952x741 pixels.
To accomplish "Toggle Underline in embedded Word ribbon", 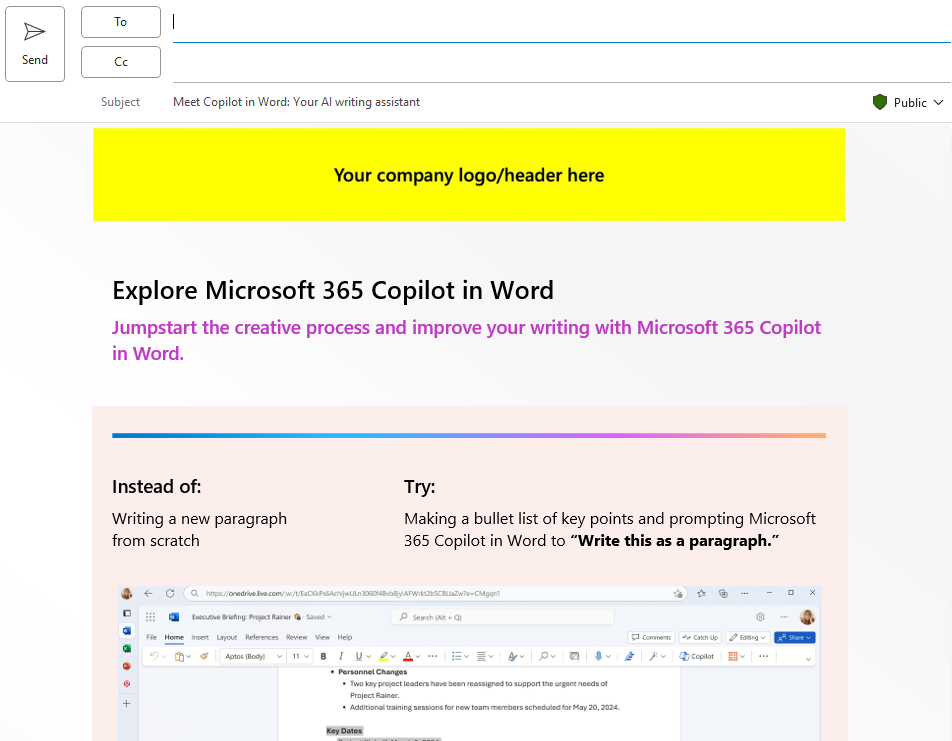I will pos(359,656).
